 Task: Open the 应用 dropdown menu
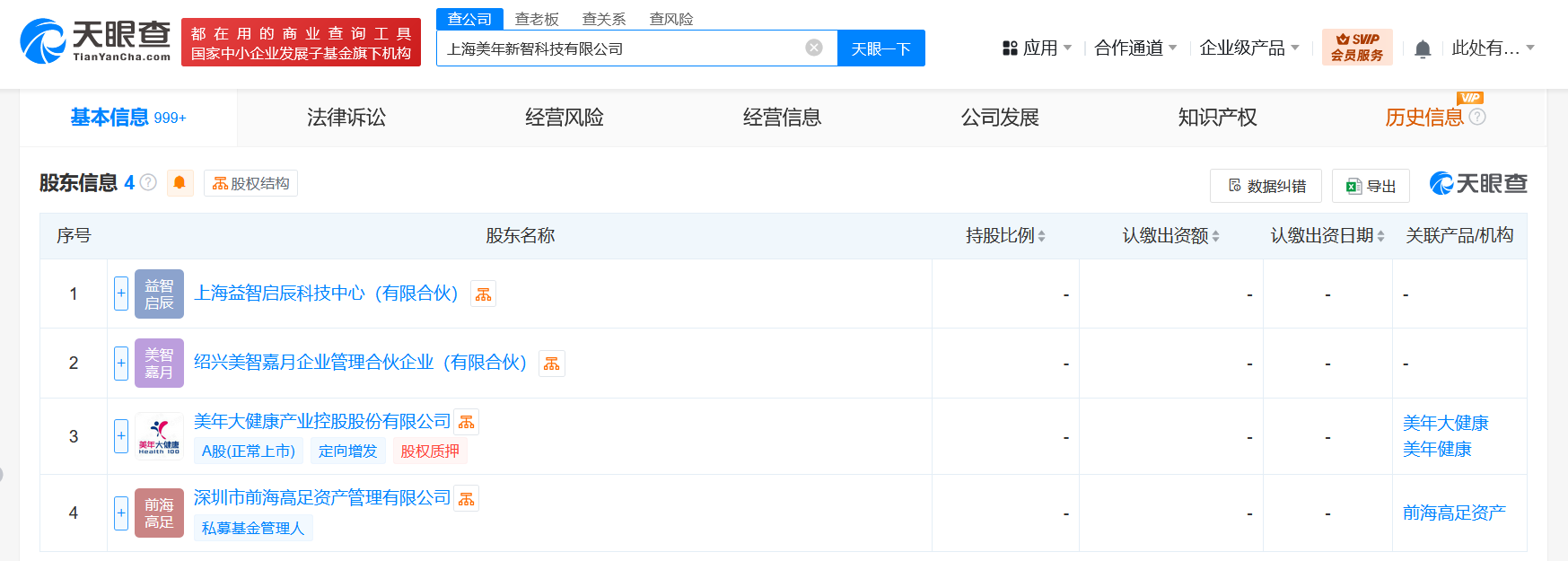[x=1037, y=48]
